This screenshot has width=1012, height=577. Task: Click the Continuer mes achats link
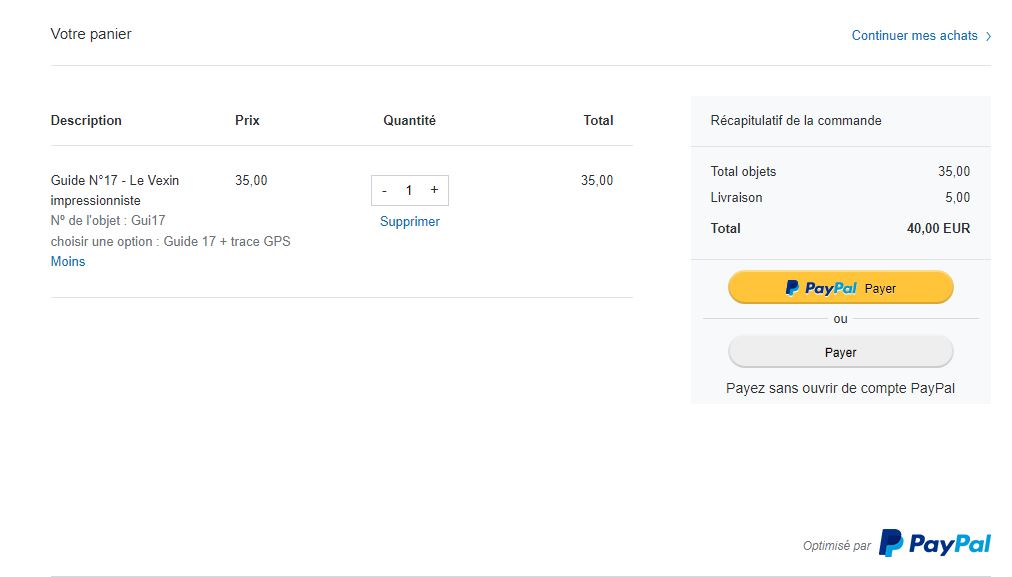point(915,35)
